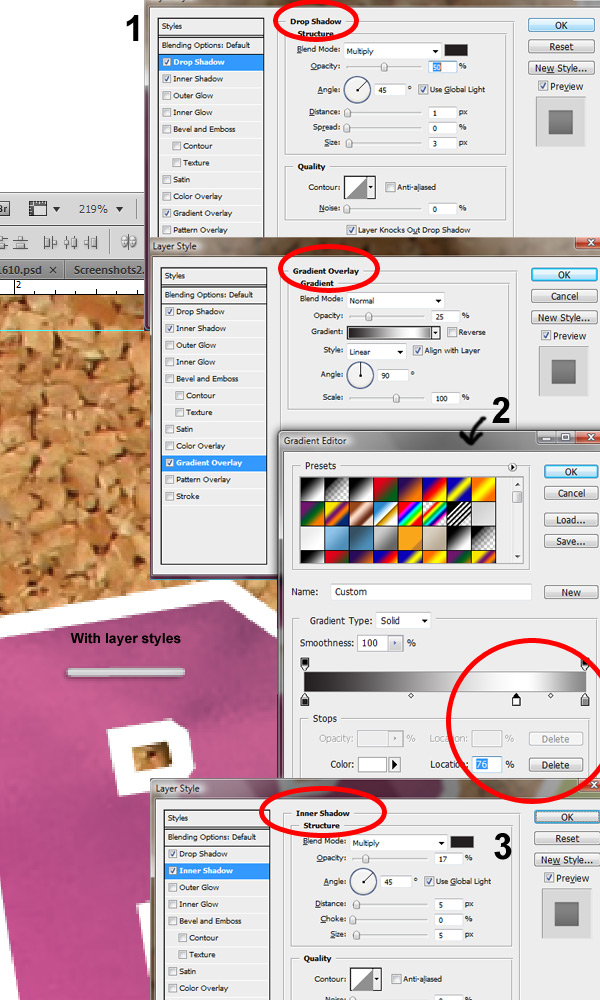600x1000 pixels.
Task: Open the Drop Shadow Blend Mode Multiply dropdown
Action: pyautogui.click(x=392, y=51)
